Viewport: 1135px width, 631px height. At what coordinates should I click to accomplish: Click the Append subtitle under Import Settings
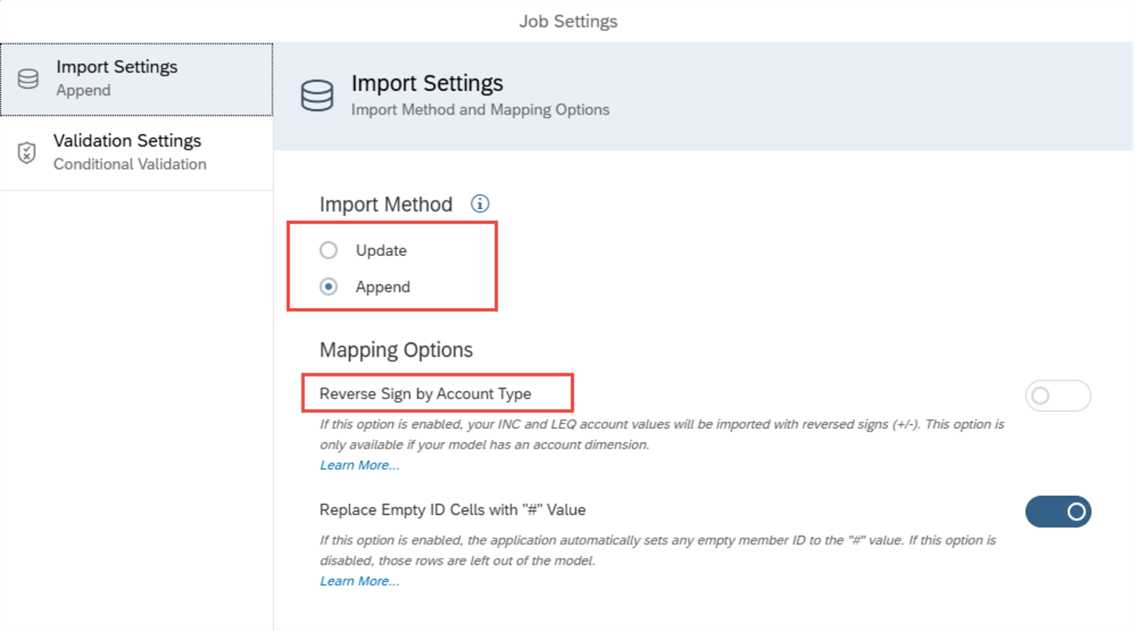coord(83,90)
